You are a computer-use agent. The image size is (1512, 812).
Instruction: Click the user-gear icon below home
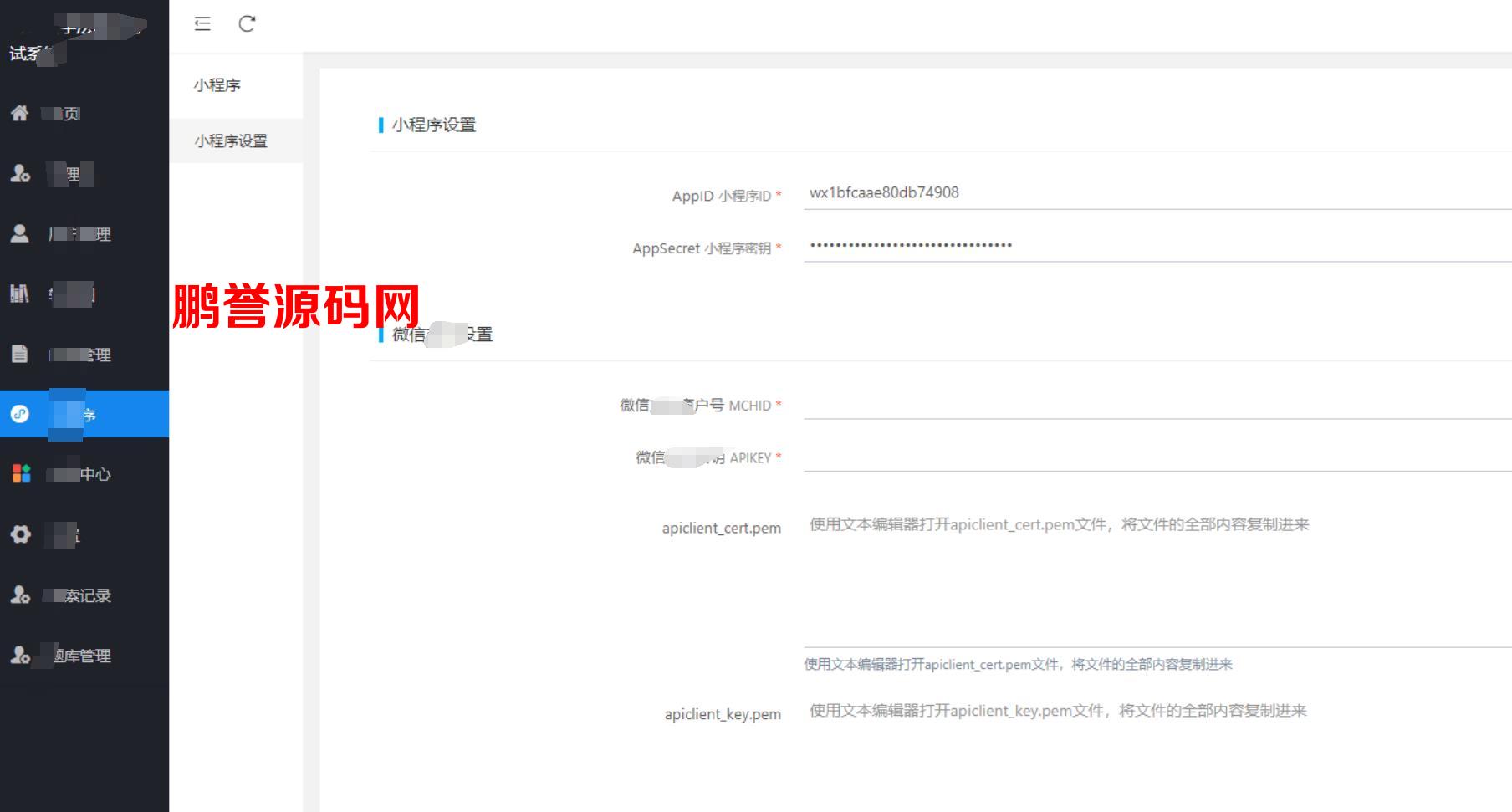pyautogui.click(x=20, y=173)
